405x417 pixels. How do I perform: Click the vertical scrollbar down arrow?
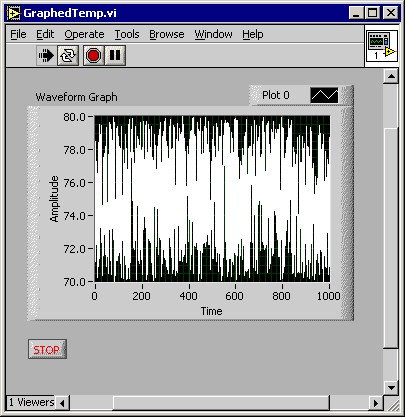click(391, 388)
